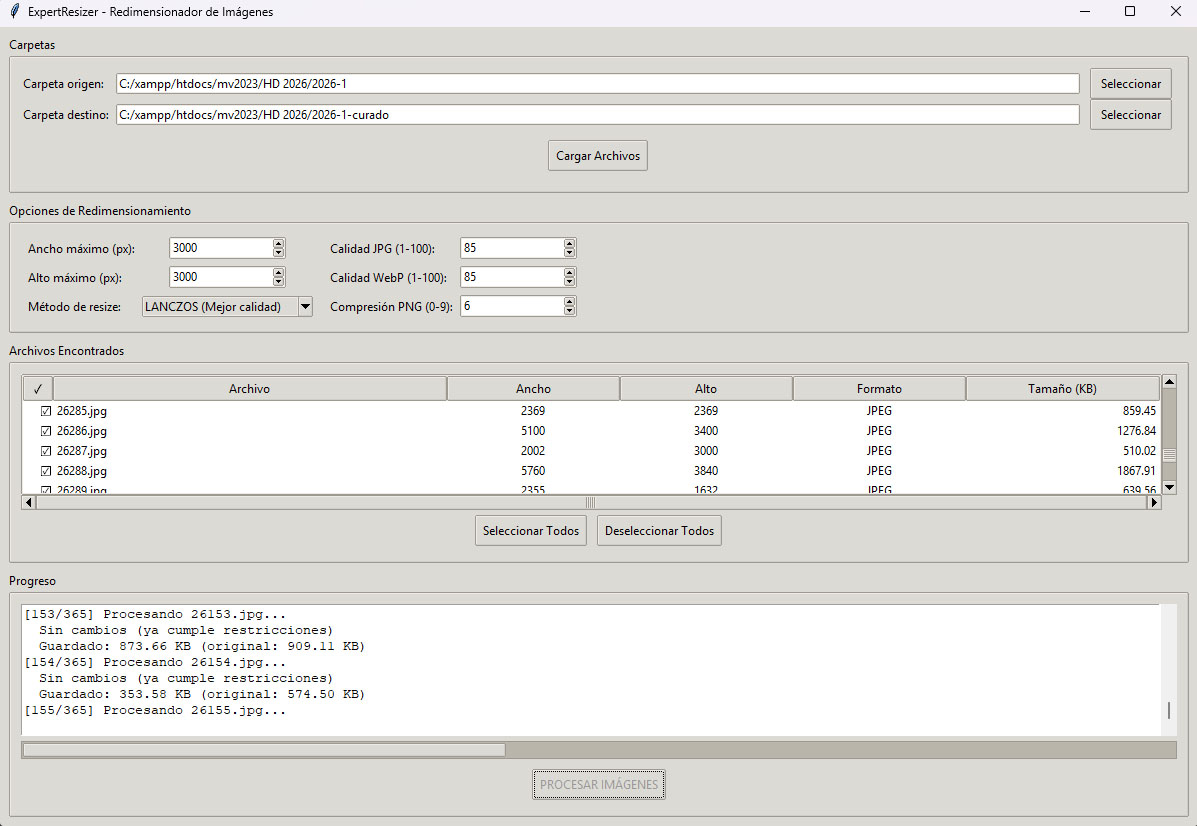Click inside the Carpeta destino path field
The image size is (1197, 826).
[597, 115]
